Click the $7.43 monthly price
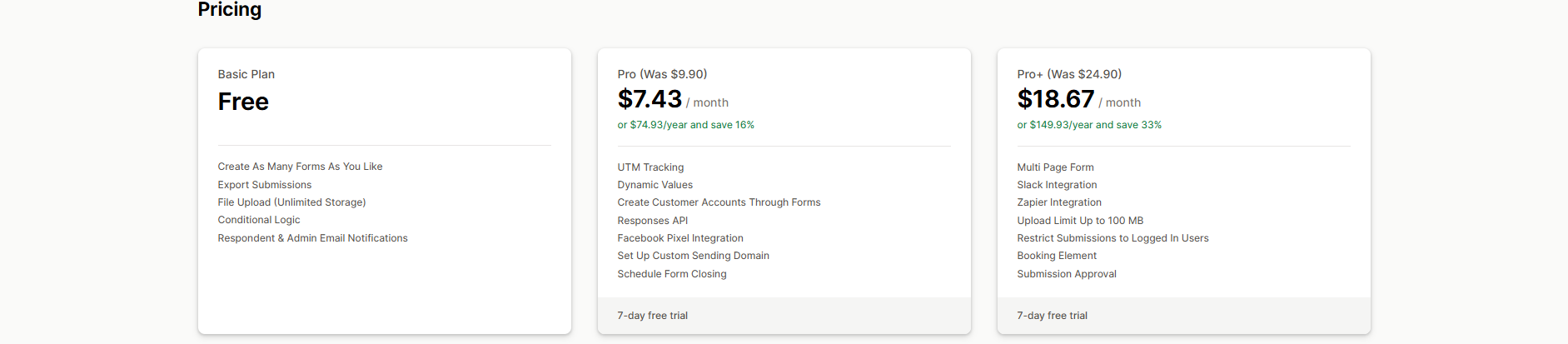The image size is (1568, 344). 650,99
